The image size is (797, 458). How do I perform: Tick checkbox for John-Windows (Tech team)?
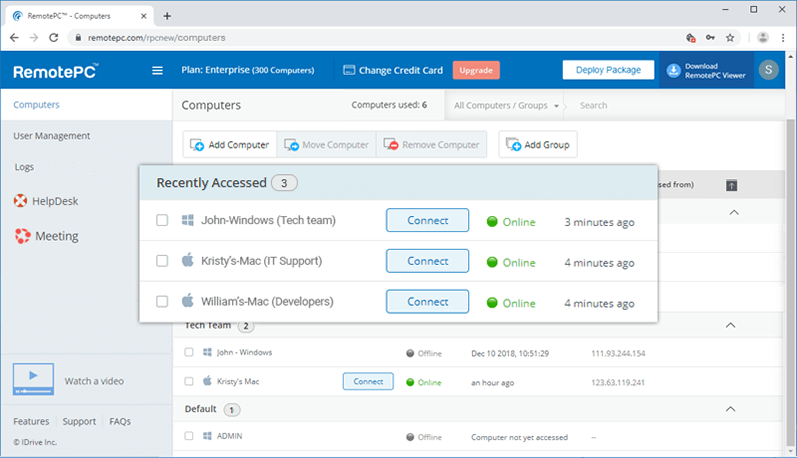(x=162, y=220)
